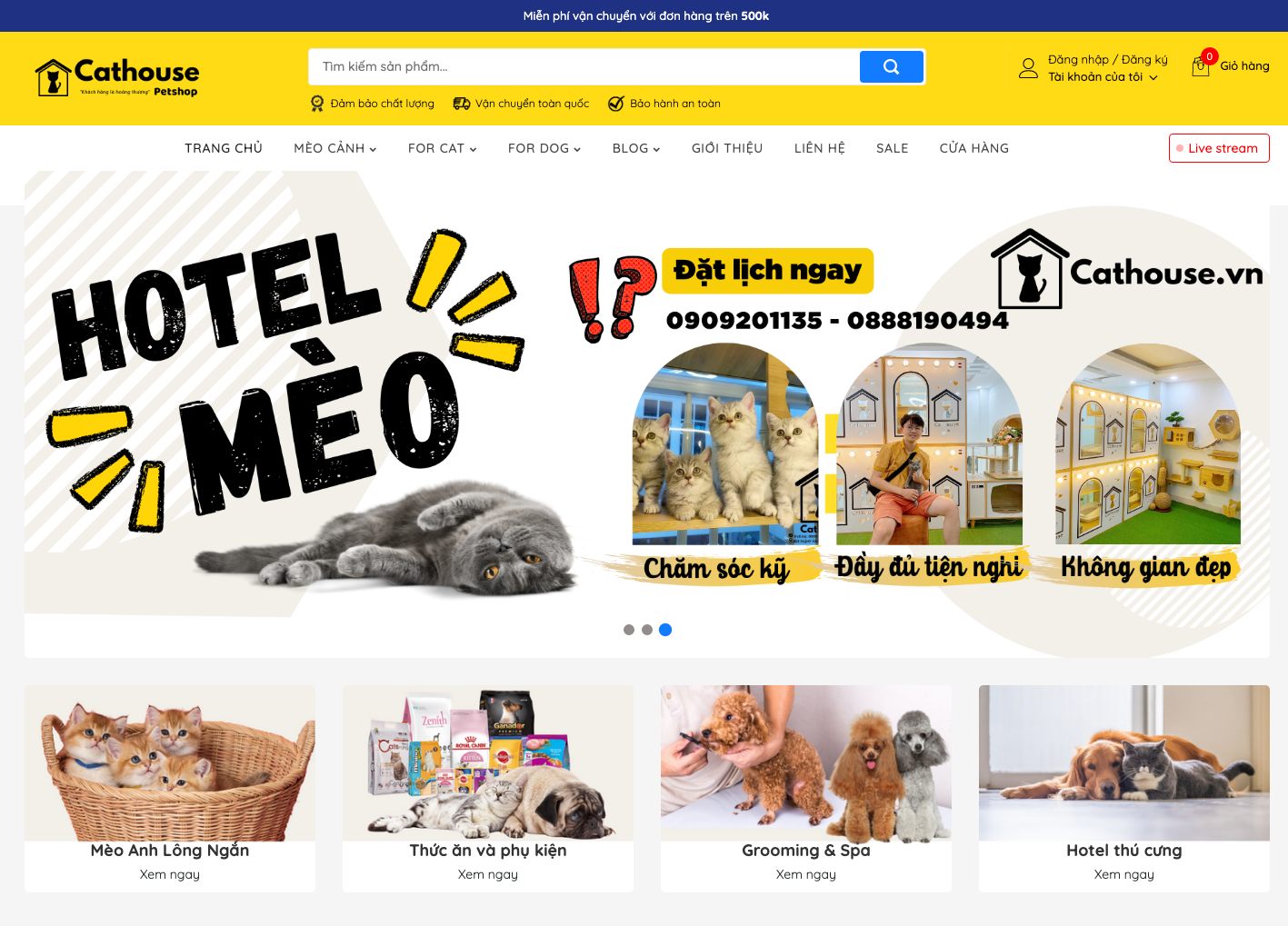Go to the SALE menu item
The width and height of the screenshot is (1288, 926).
point(893,148)
